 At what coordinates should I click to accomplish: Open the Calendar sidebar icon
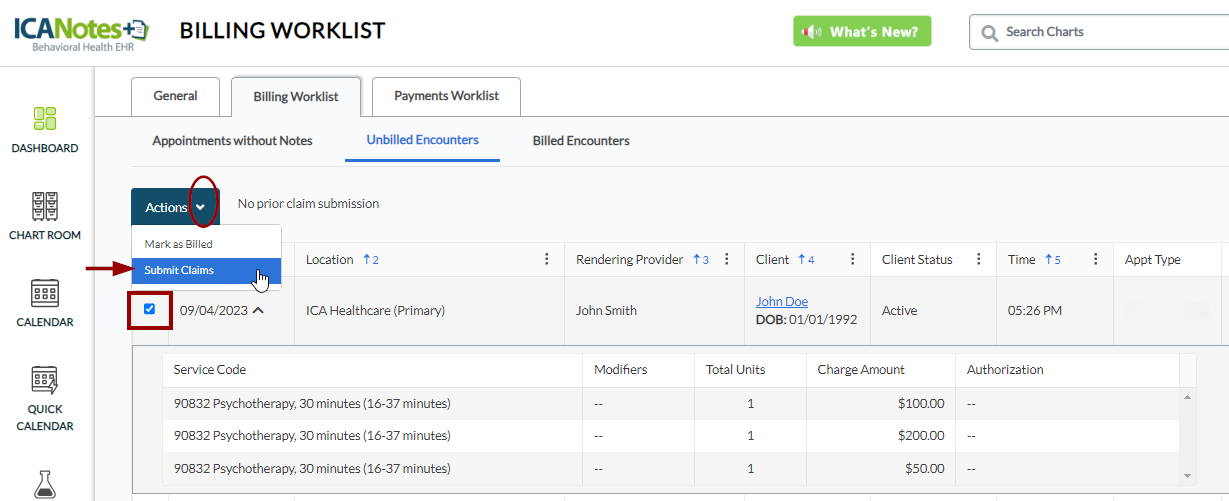[x=45, y=303]
